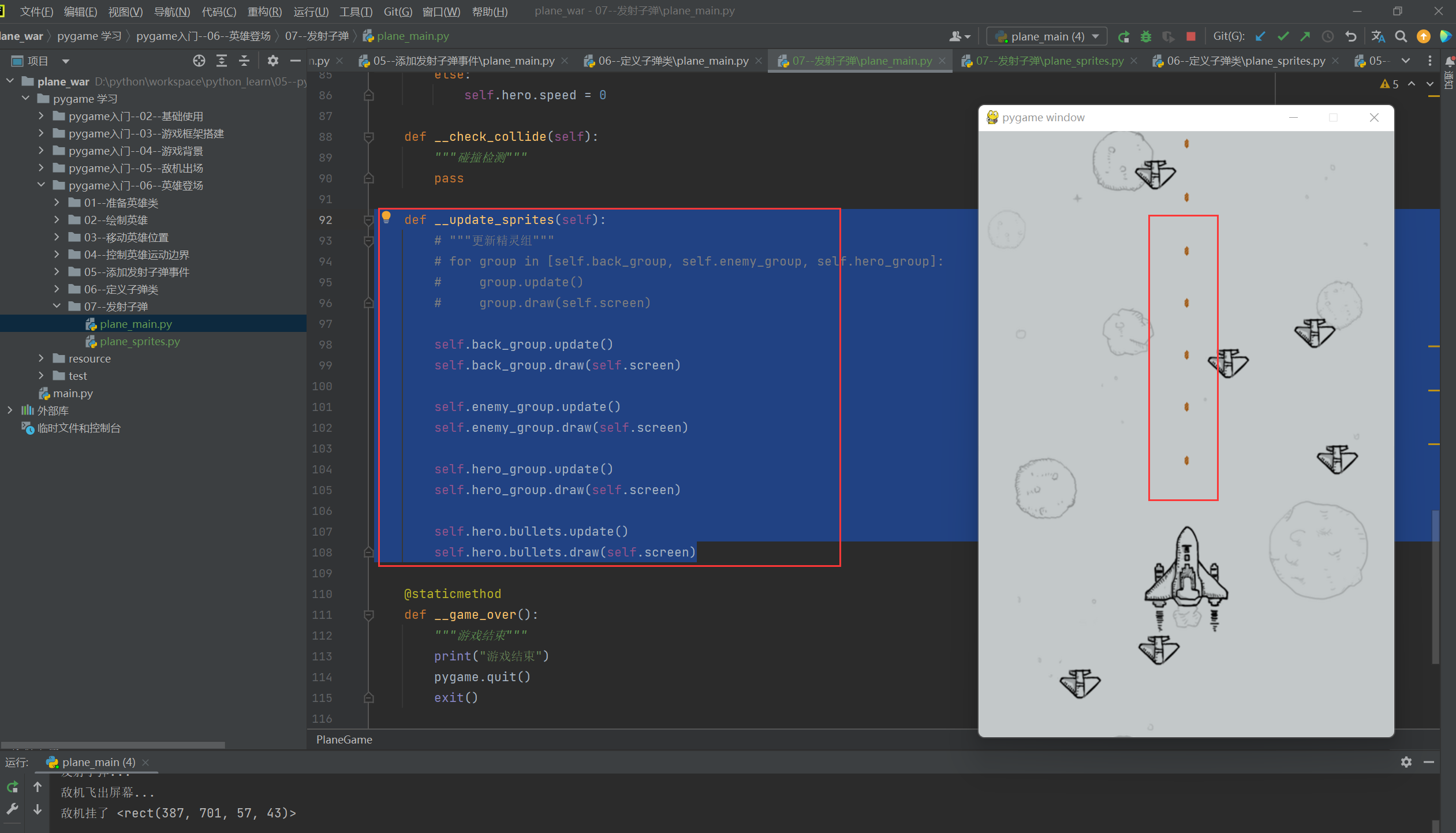The height and width of the screenshot is (833, 1456).
Task: Open the translation tool icon
Action: coord(1378,36)
